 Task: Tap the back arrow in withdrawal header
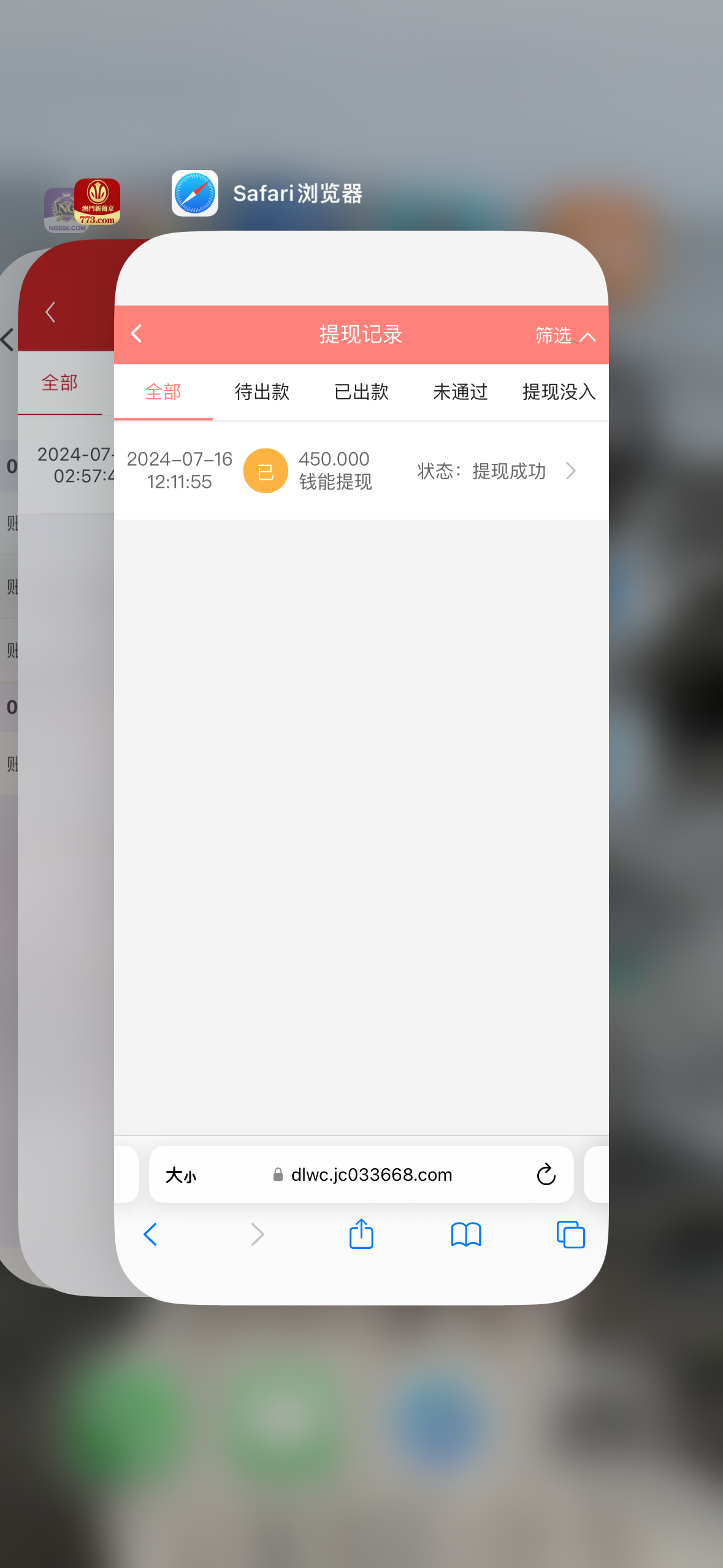point(137,334)
